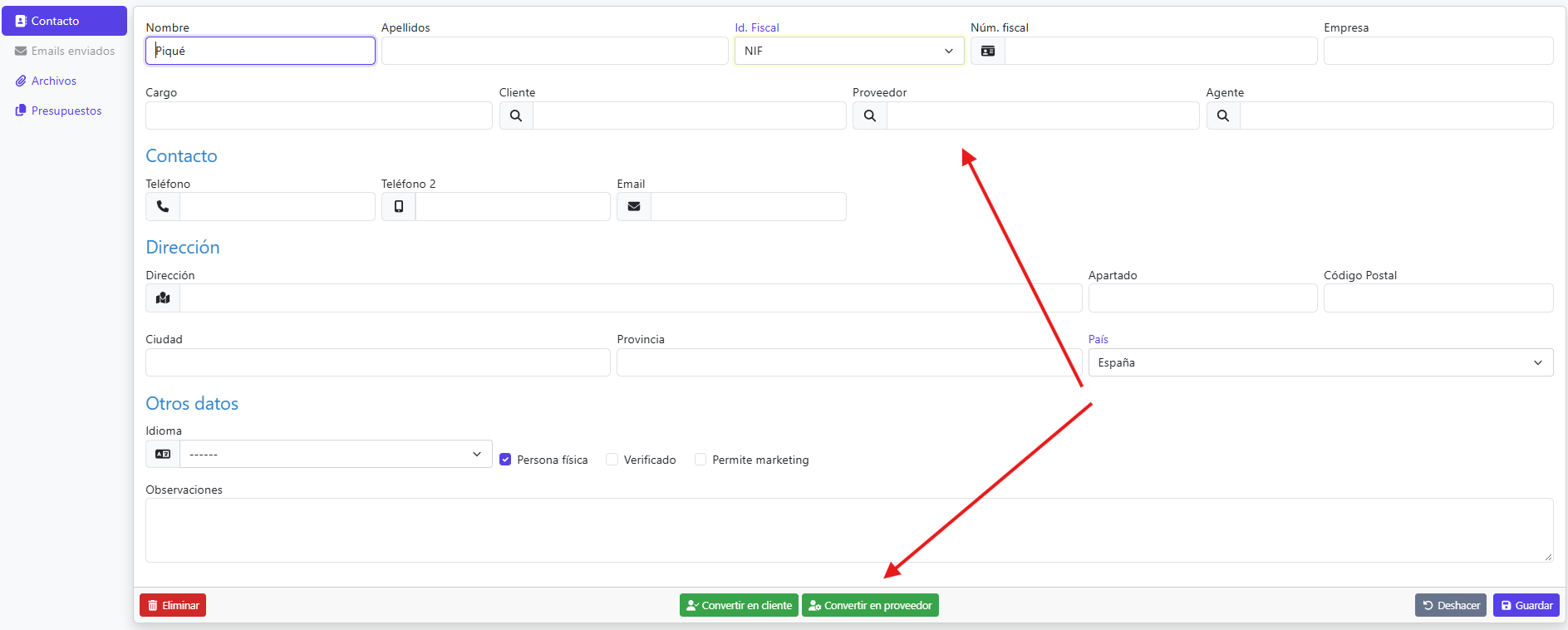The width and height of the screenshot is (1568, 630).
Task: Switch to the Archivos sidebar tab
Action: pos(64,81)
